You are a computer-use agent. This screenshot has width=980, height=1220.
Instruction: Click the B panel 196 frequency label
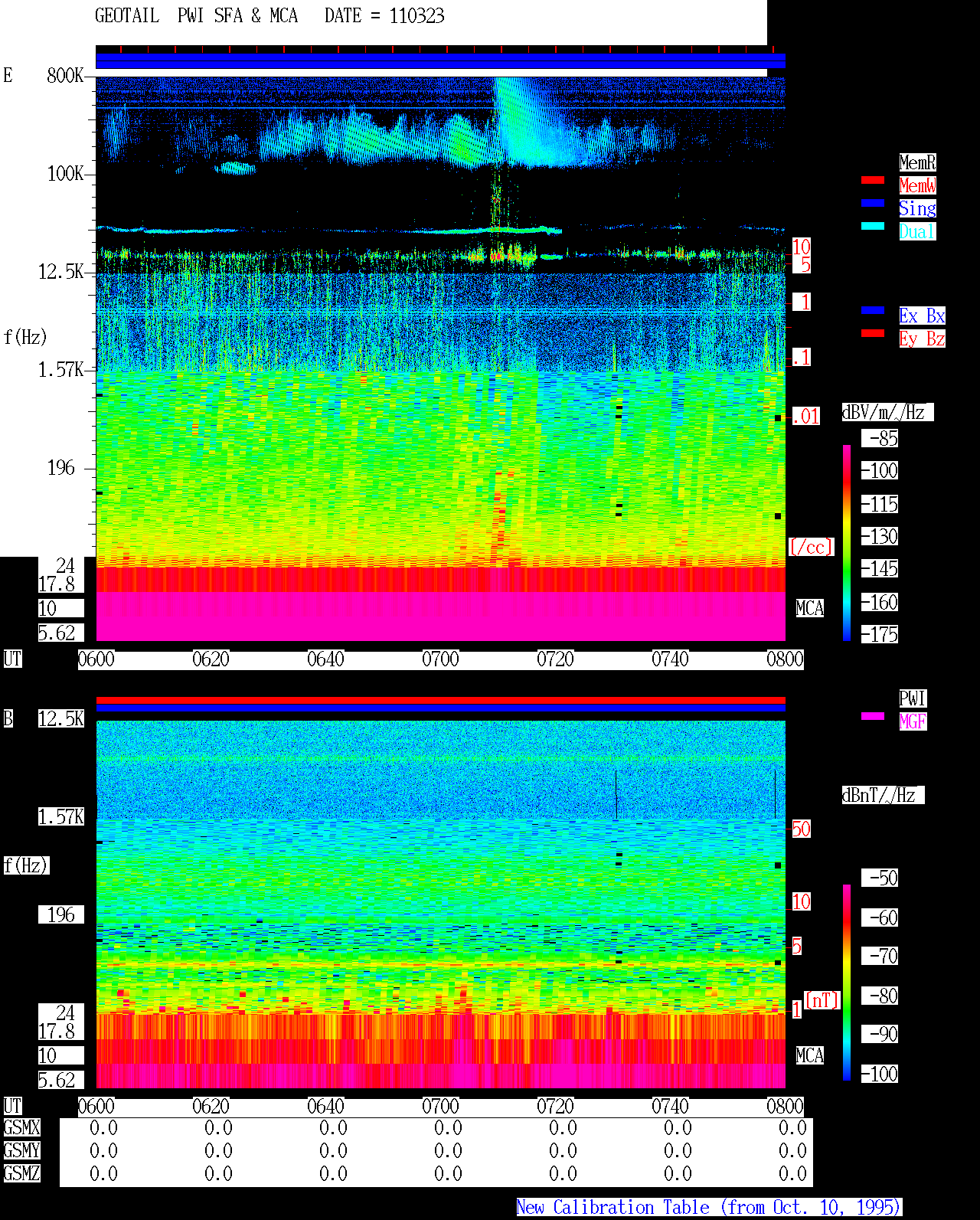point(61,914)
